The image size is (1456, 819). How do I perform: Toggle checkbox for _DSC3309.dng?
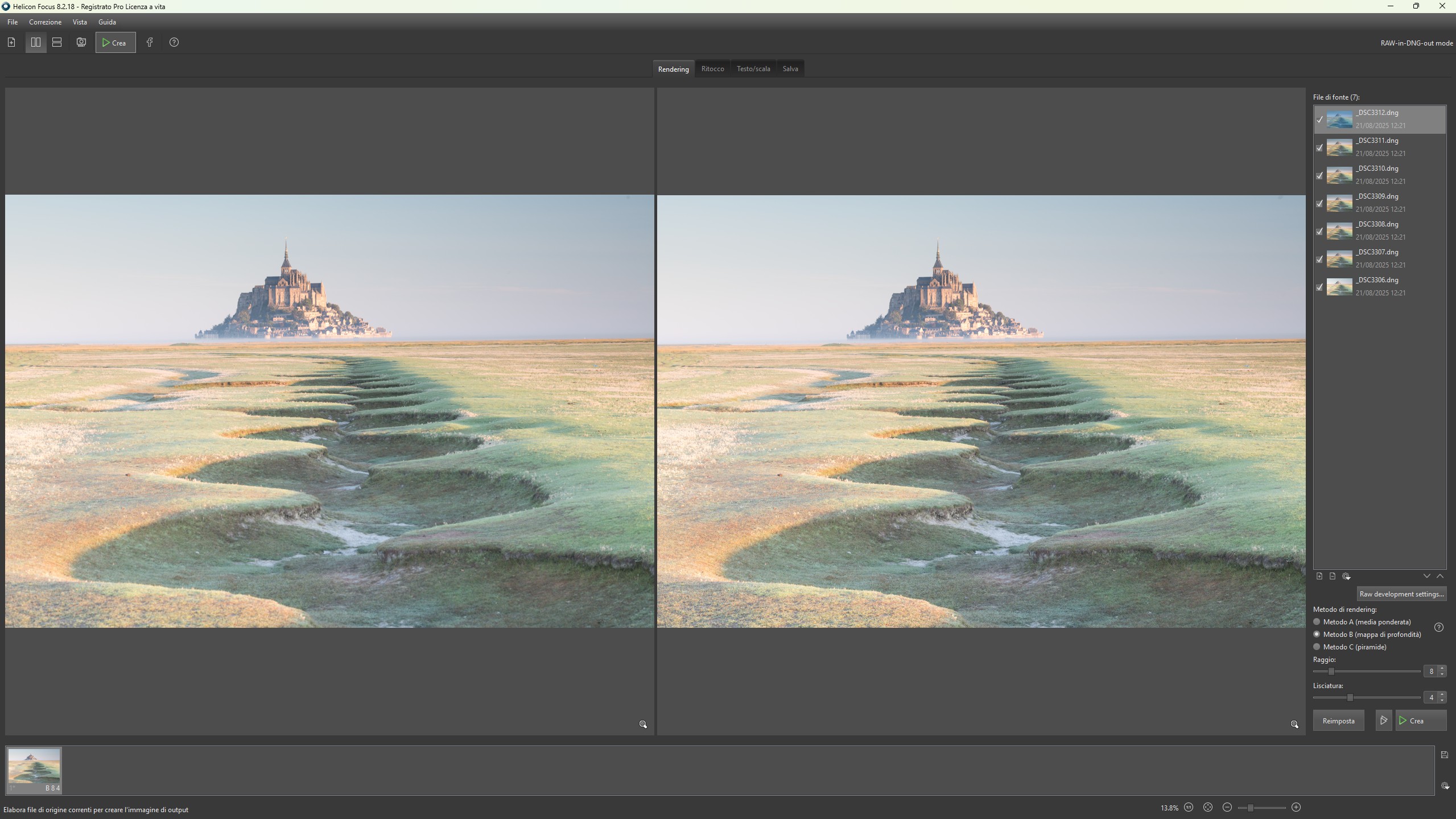pos(1319,203)
